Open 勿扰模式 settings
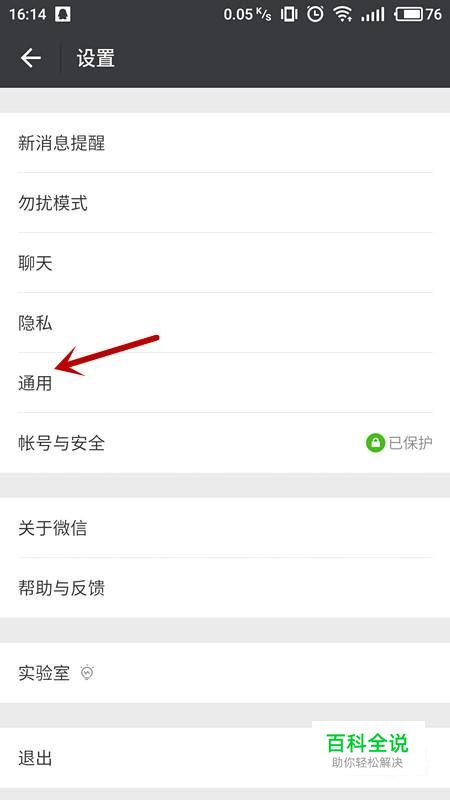The image size is (450, 800). (225, 203)
